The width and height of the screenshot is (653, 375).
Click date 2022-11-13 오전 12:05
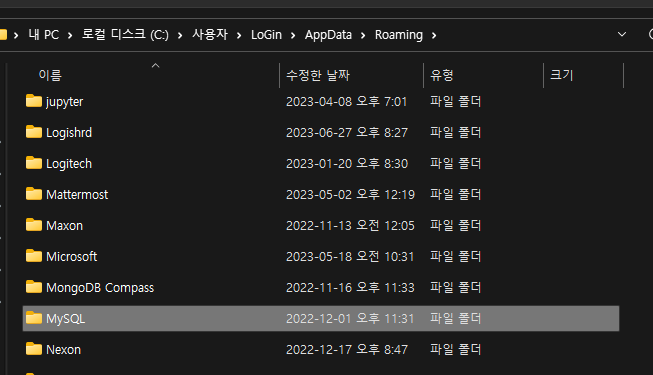(350, 225)
